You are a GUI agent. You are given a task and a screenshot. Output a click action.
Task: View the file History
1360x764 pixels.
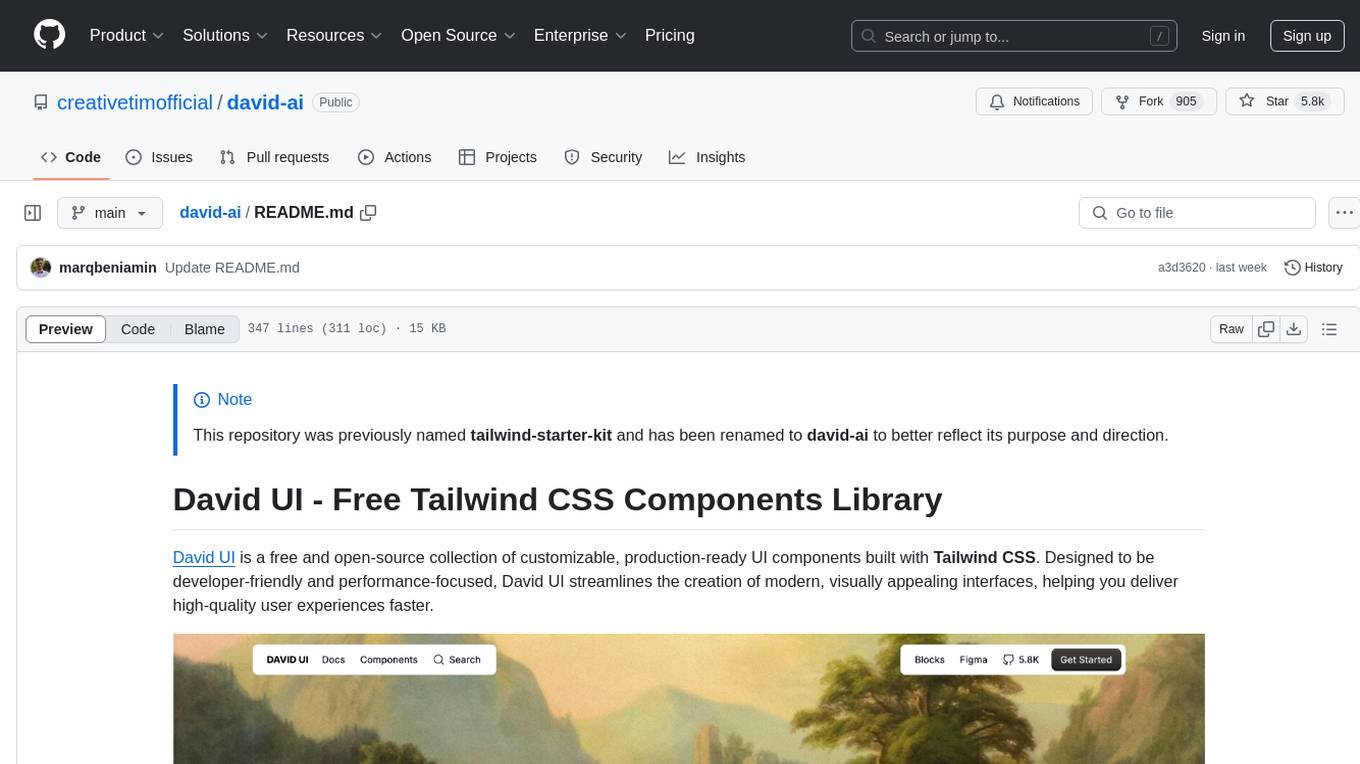pos(1313,268)
